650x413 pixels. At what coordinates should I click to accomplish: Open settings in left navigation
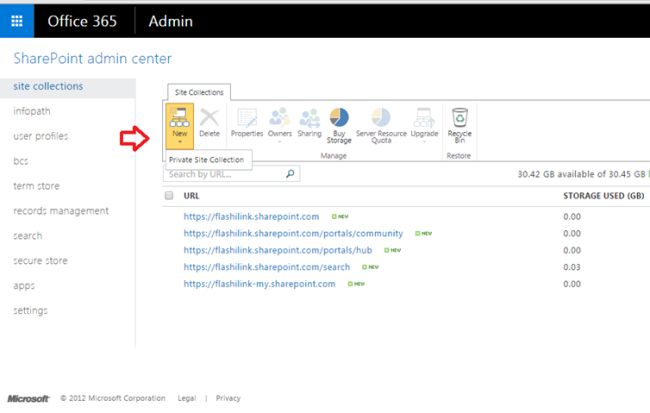[x=30, y=310]
